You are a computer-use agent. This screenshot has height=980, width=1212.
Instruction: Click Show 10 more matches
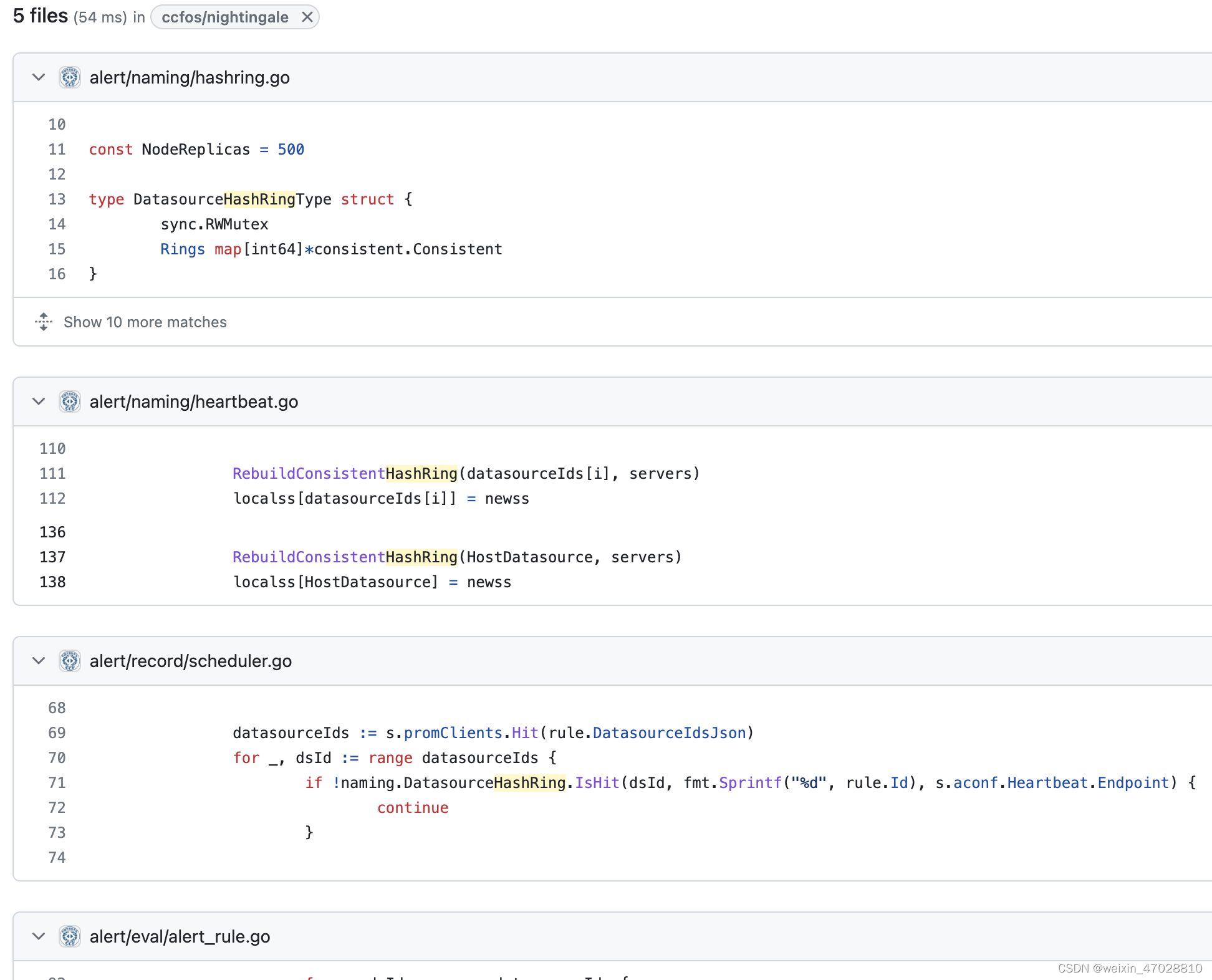145,322
